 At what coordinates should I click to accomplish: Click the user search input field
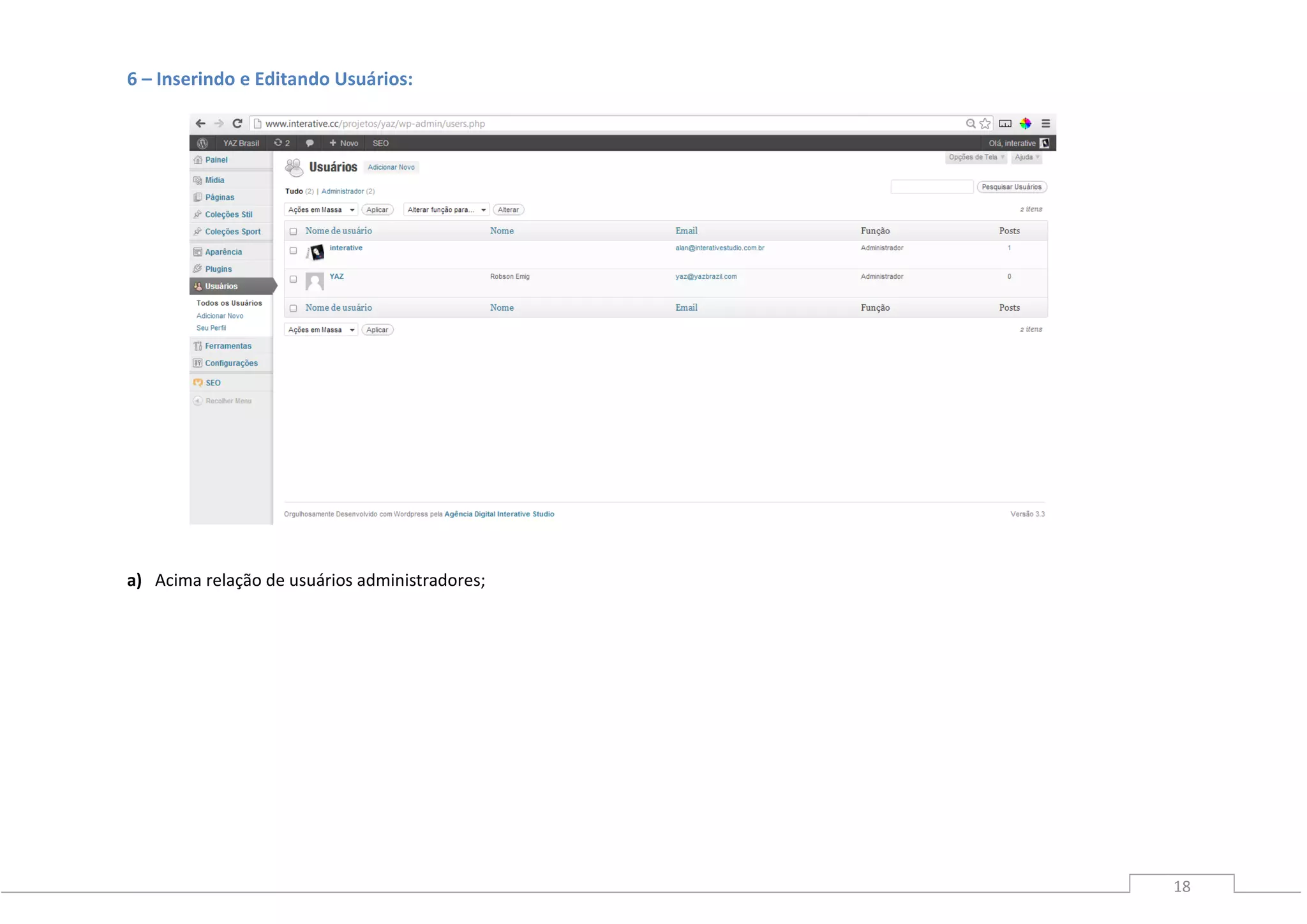click(931, 187)
